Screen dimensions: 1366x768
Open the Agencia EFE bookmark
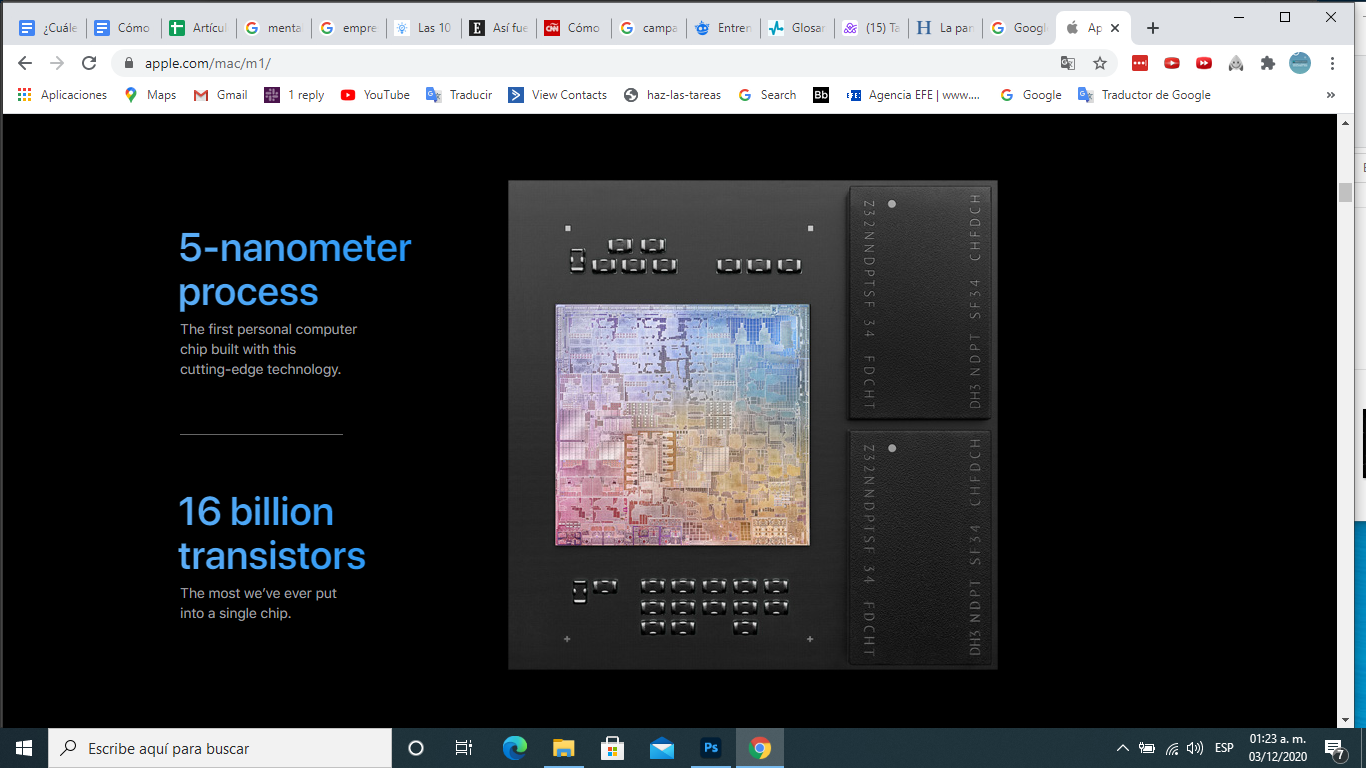[x=913, y=95]
